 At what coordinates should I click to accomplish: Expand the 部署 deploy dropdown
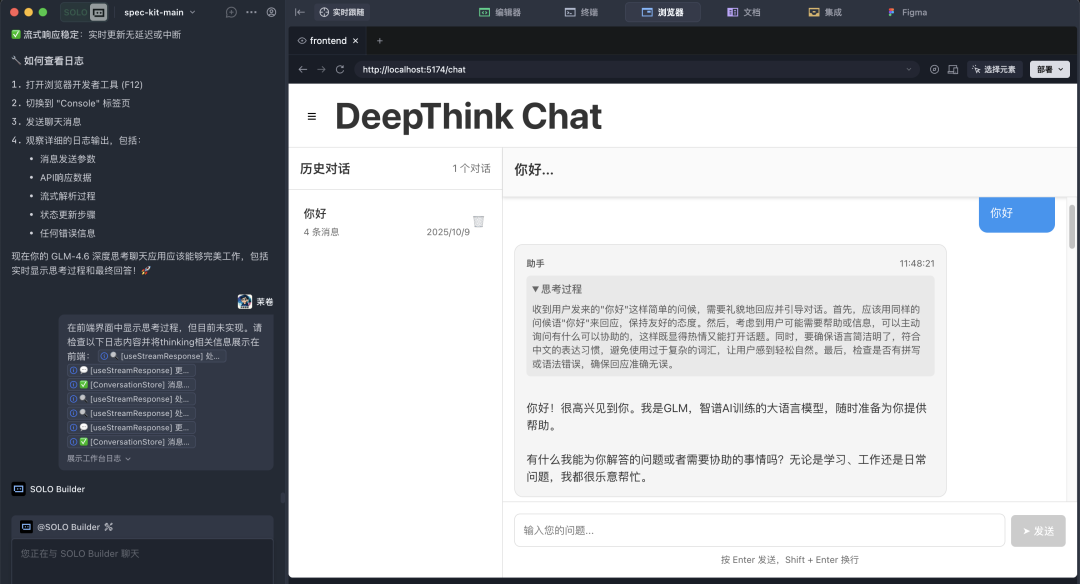pyautogui.click(x=1049, y=69)
